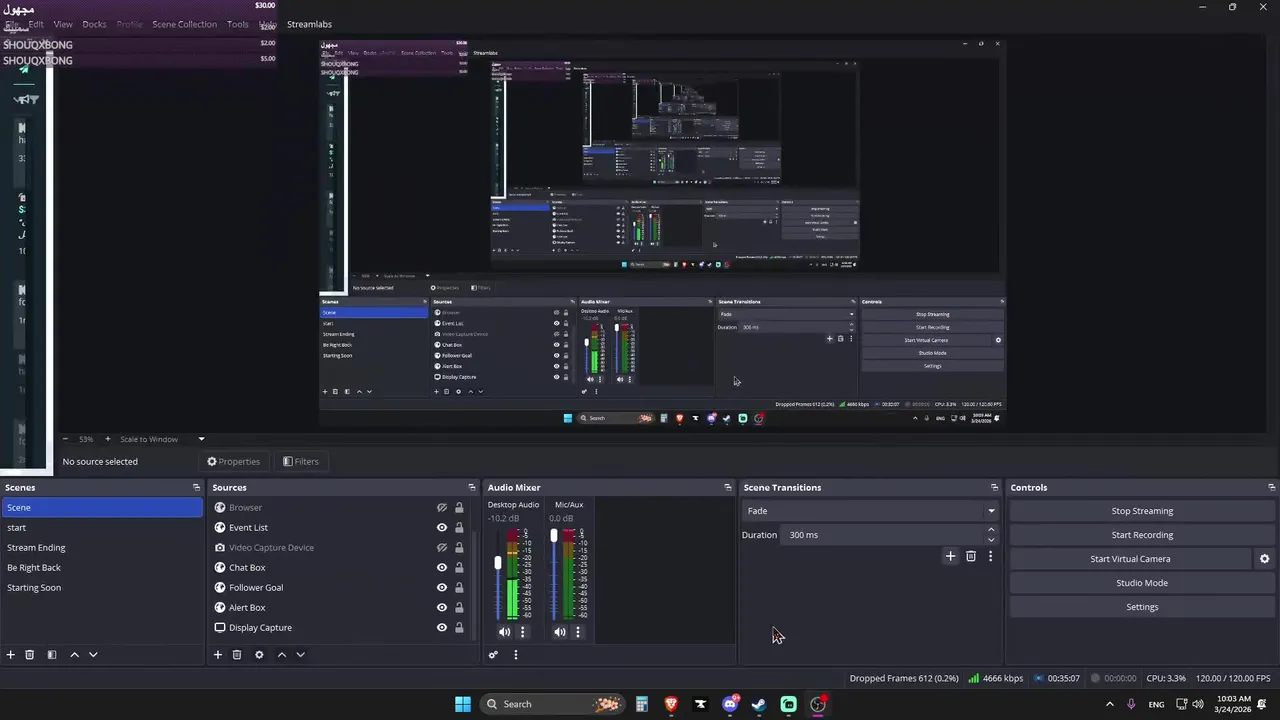The height and width of the screenshot is (720, 1280).
Task: Click the taskbar Search box
Action: tap(553, 704)
